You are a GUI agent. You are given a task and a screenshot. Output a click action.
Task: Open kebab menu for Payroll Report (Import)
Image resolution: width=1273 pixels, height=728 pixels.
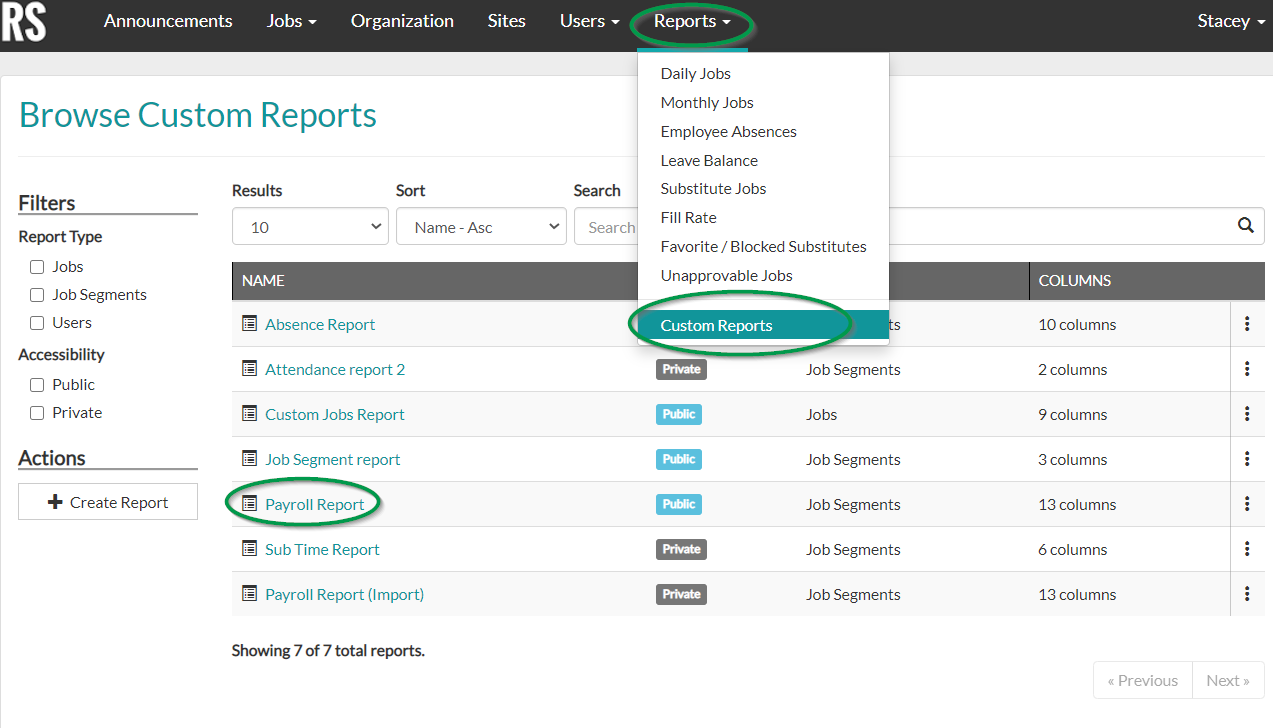point(1247,594)
